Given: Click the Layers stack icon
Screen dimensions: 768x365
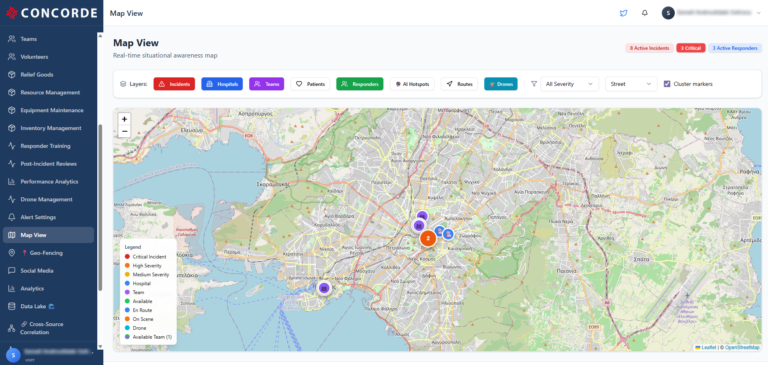Looking at the screenshot, I should (x=123, y=84).
